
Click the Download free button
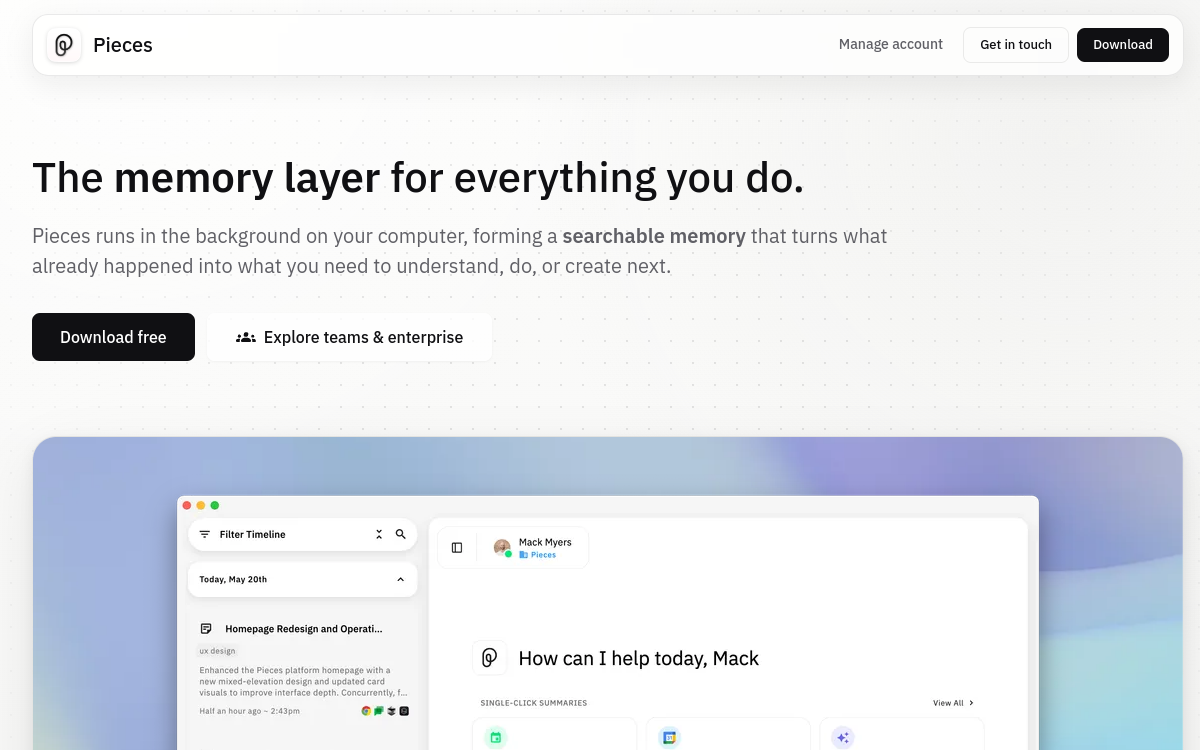(x=113, y=337)
